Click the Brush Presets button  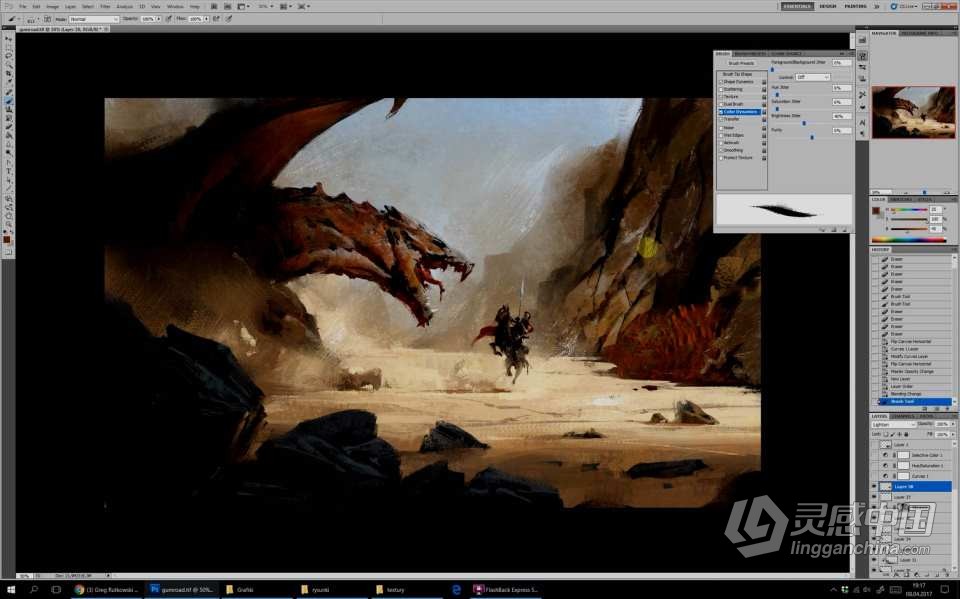pos(741,63)
